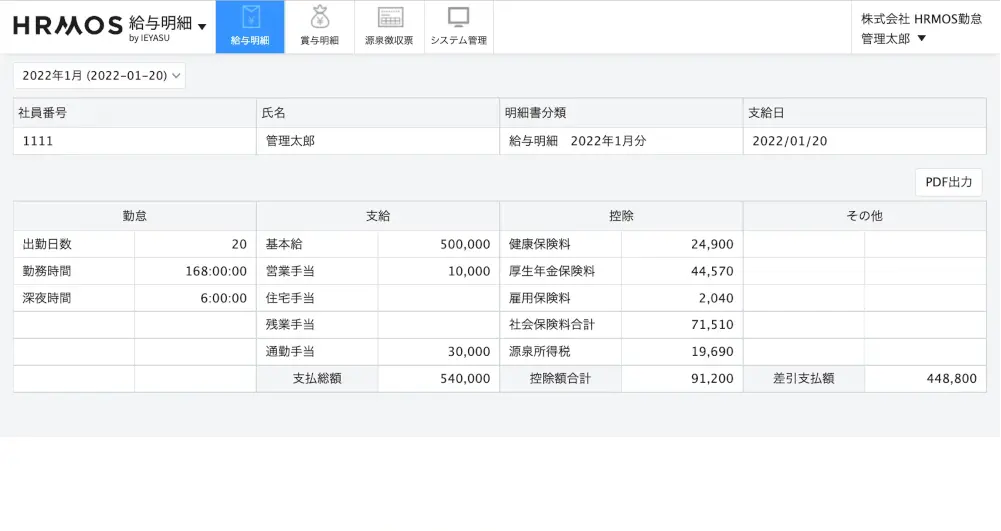The width and height of the screenshot is (1001, 531).
Task: Click the 深夜時間 value 6:00:00
Action: tap(223, 298)
